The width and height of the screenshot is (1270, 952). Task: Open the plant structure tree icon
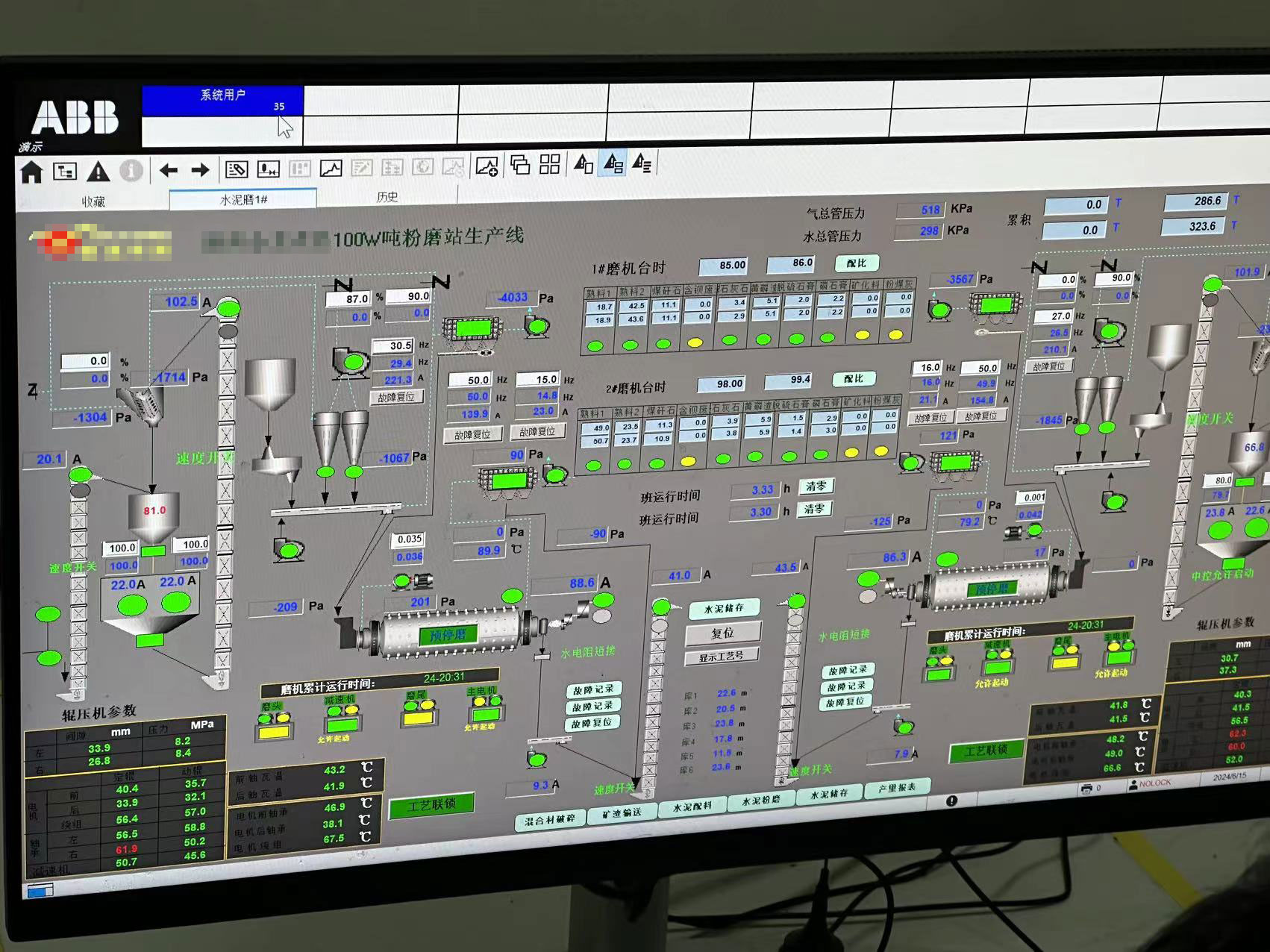65,172
